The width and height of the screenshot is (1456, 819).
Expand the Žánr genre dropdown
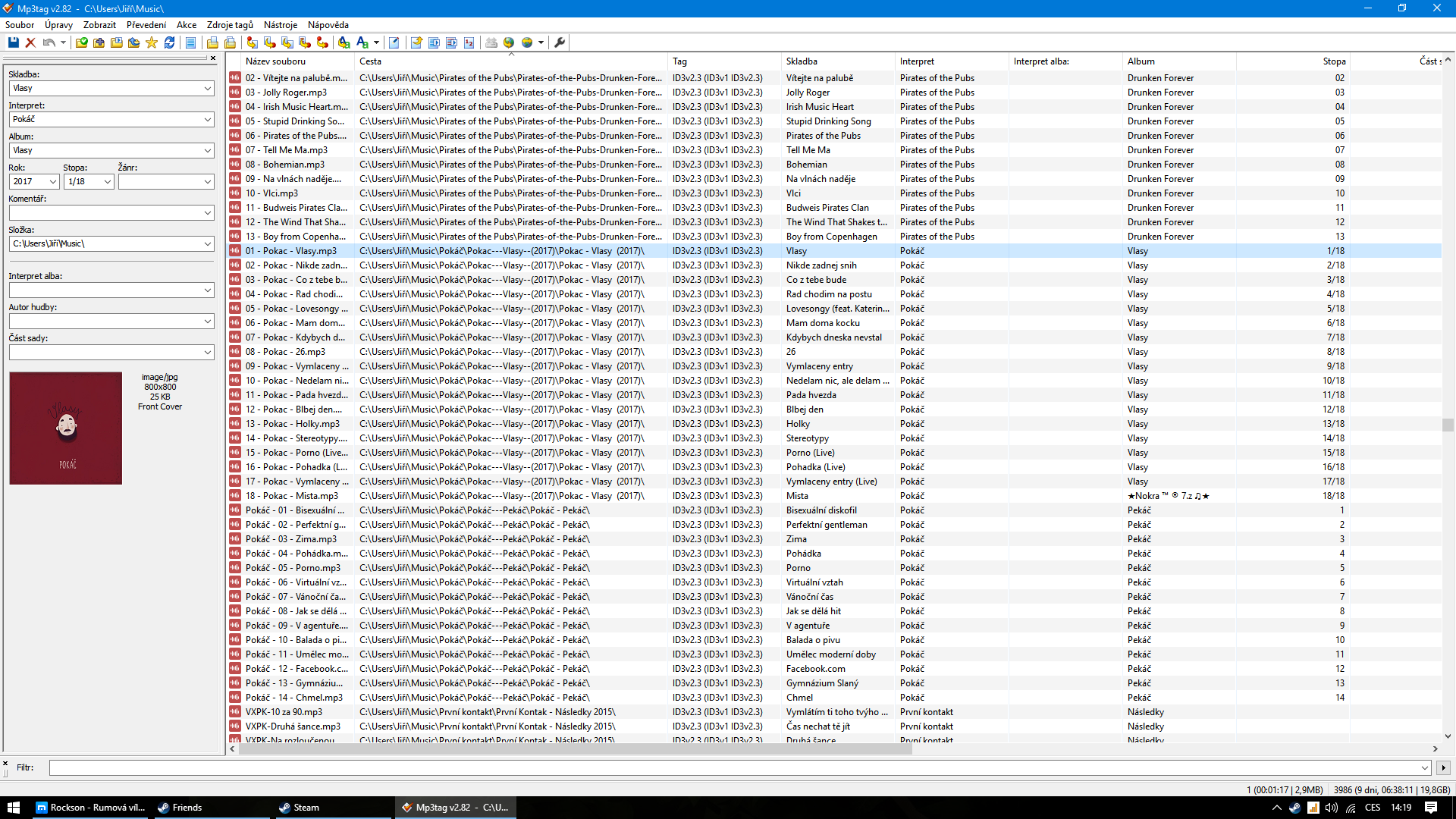pyautogui.click(x=207, y=181)
